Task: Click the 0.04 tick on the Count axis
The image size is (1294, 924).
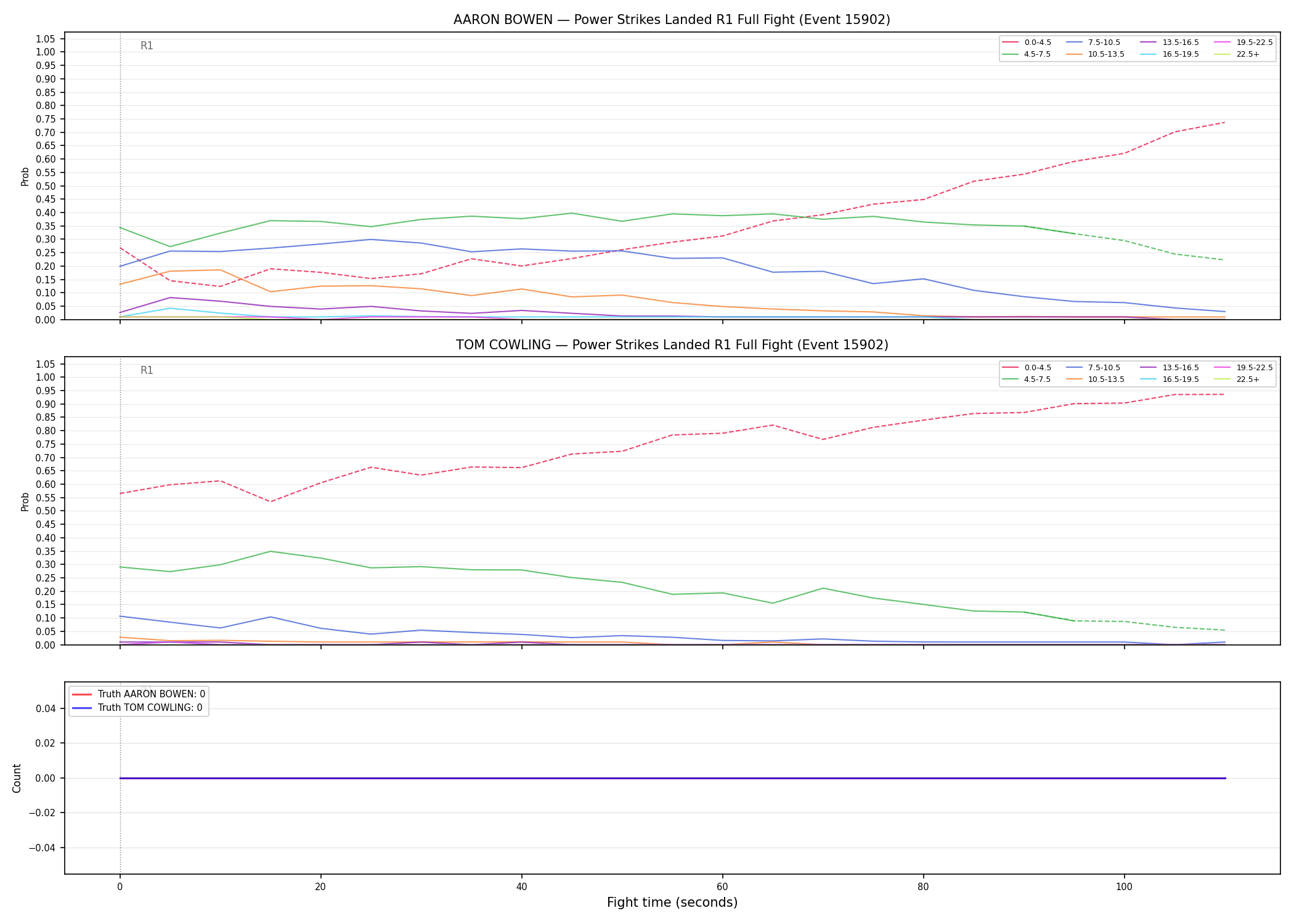Action: pos(46,708)
